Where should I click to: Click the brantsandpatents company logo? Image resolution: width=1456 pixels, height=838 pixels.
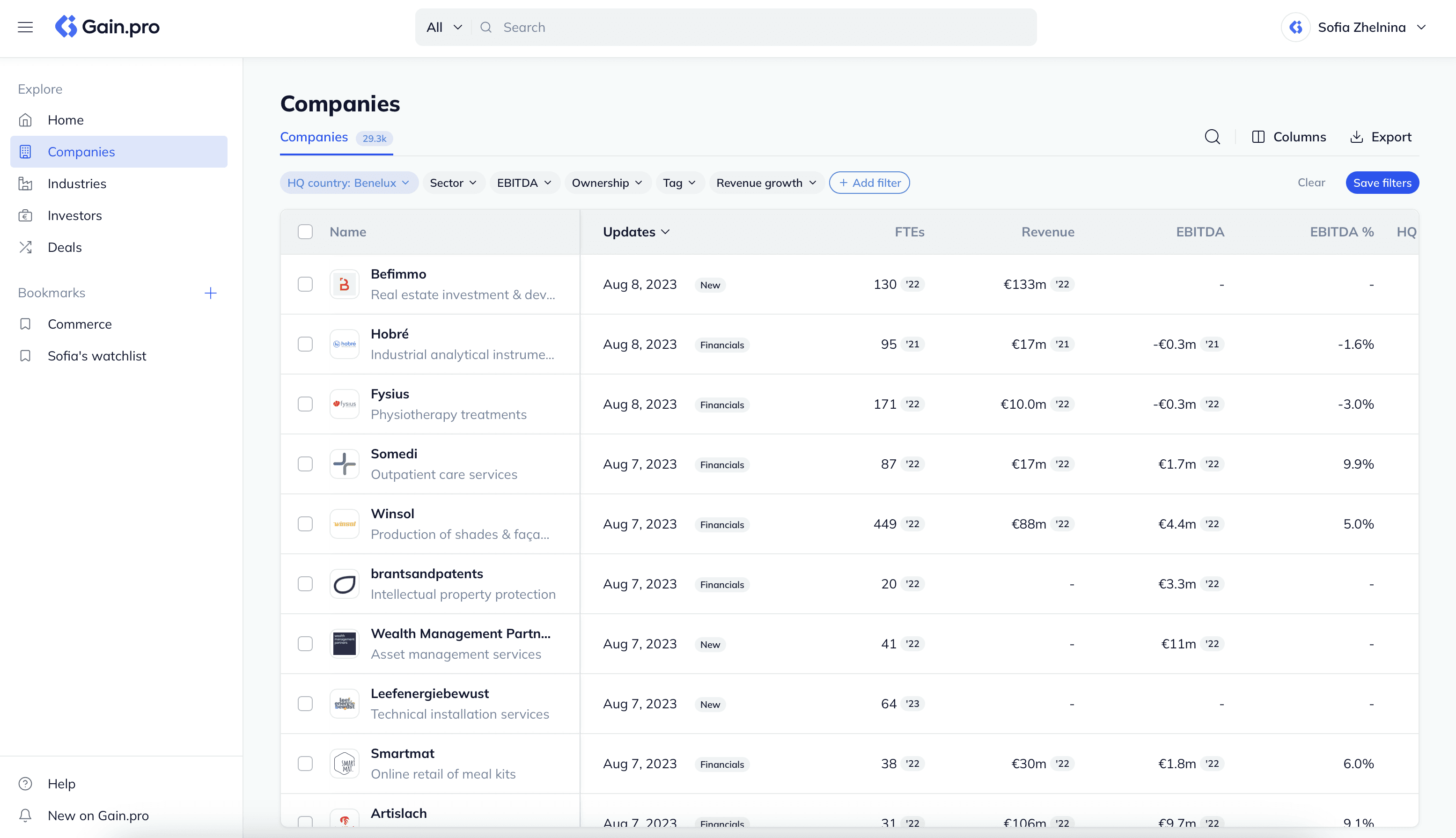coord(344,584)
